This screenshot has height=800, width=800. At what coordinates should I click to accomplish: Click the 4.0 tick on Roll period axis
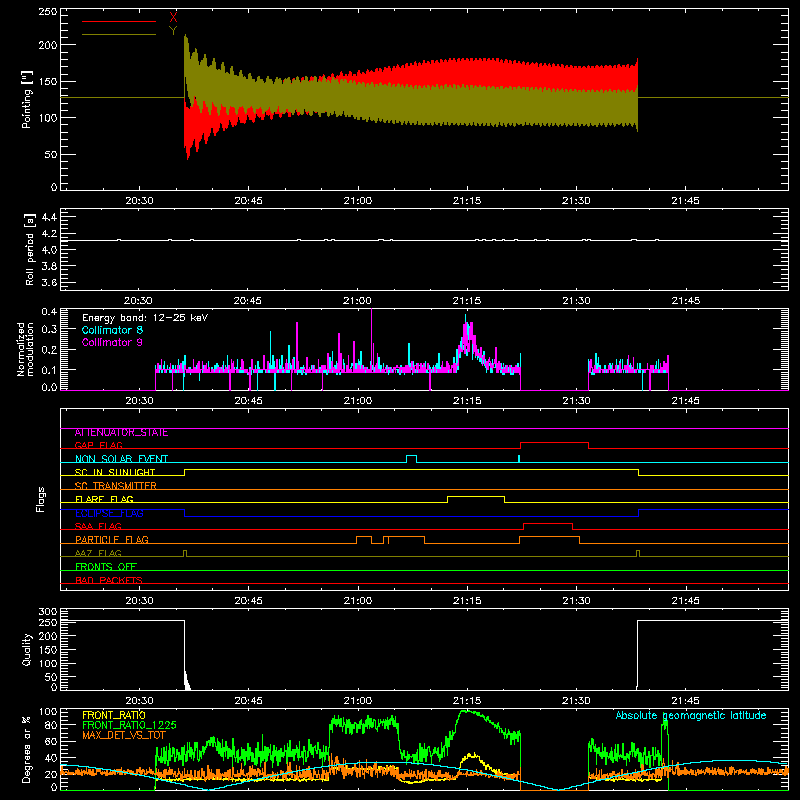click(x=48, y=250)
